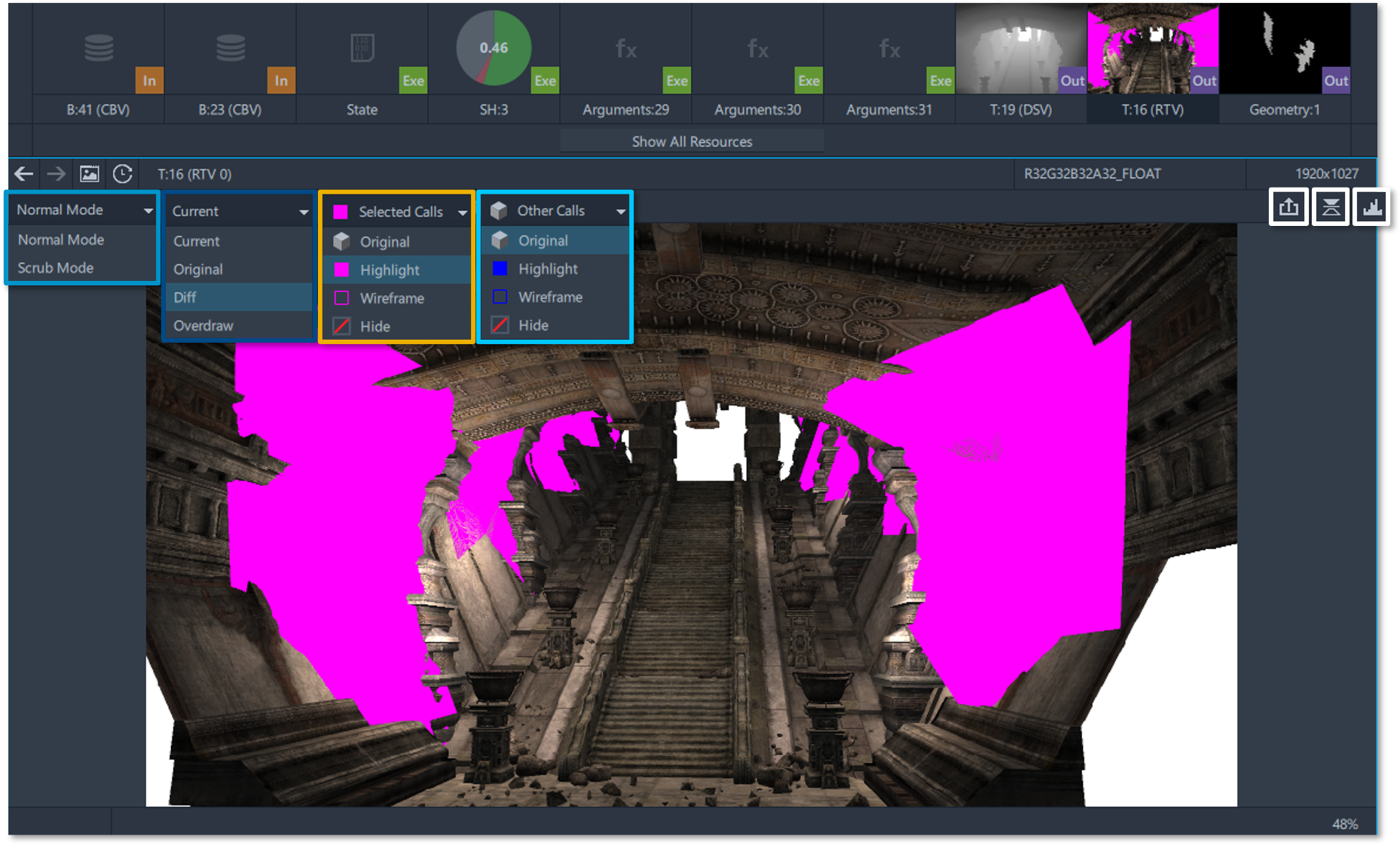Select the B:41 (CBV) buffer resource icon
This screenshot has width=1400, height=845.
[99, 47]
